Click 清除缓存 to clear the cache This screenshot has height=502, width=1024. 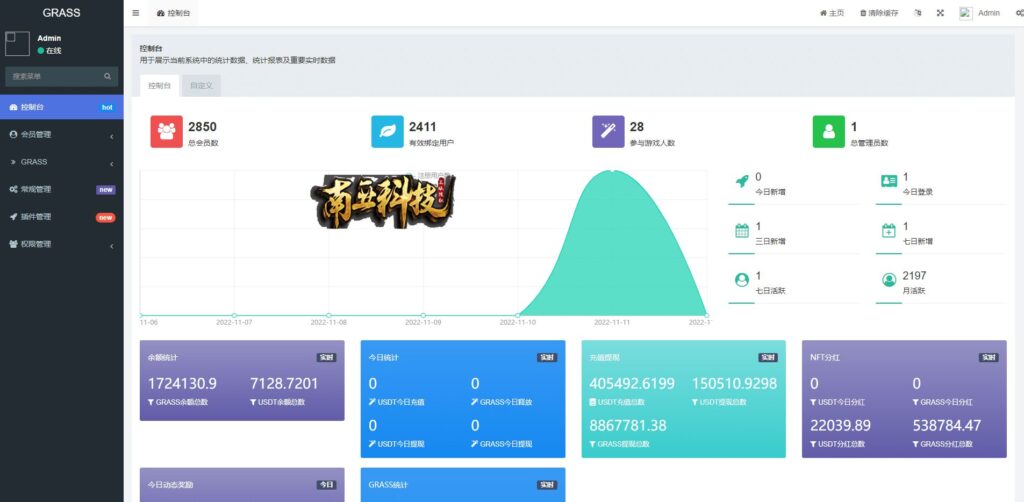[879, 13]
